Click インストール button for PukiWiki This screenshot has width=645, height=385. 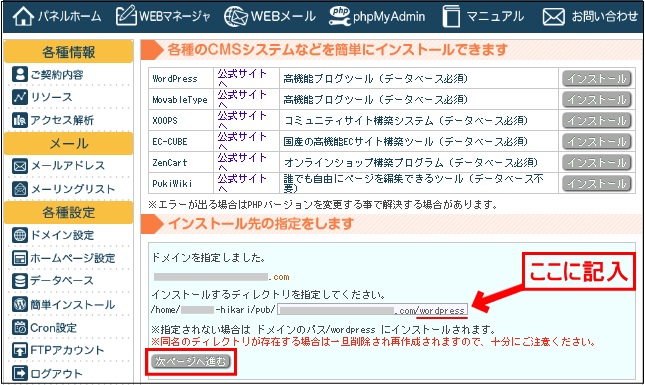[x=596, y=183]
